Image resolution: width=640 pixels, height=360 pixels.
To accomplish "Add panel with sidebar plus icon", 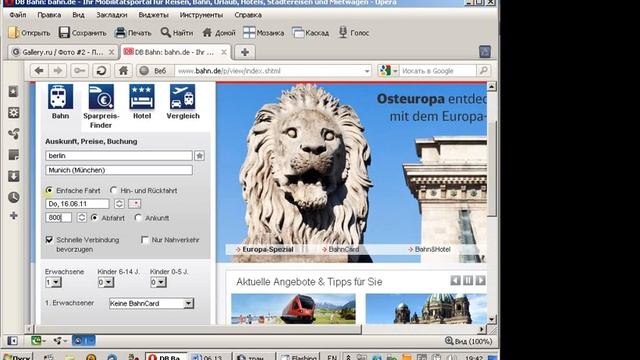I will 13,216.
